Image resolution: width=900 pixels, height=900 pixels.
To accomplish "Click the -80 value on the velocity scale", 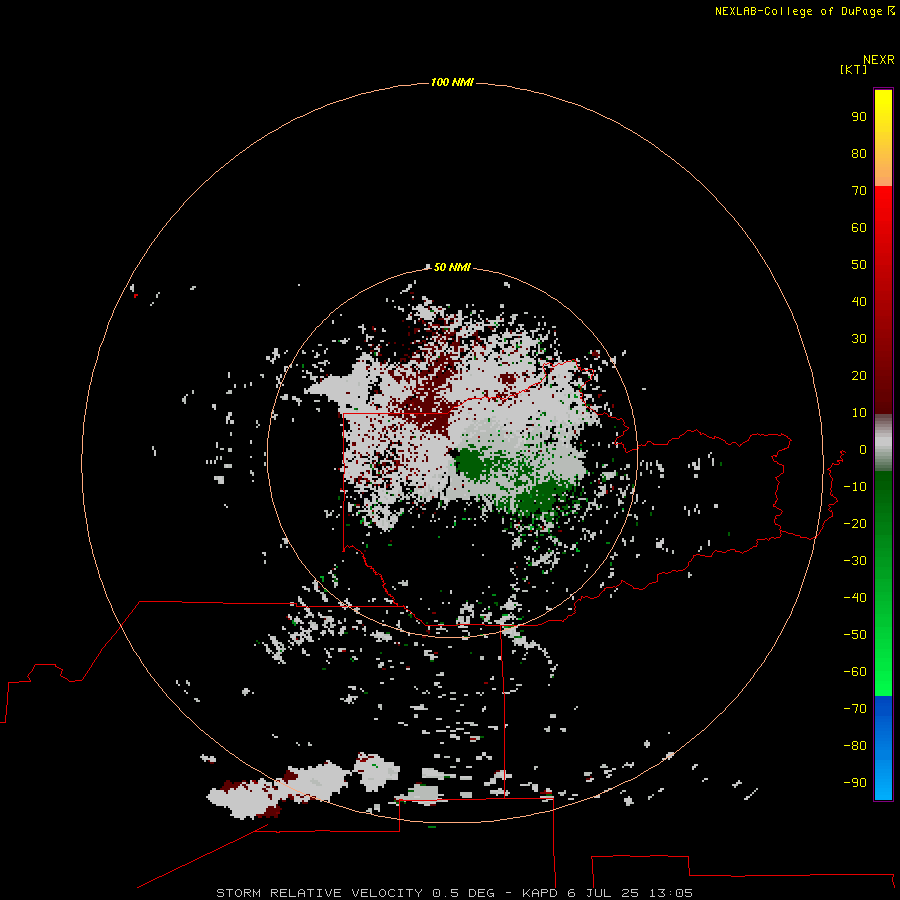I will tap(855, 746).
